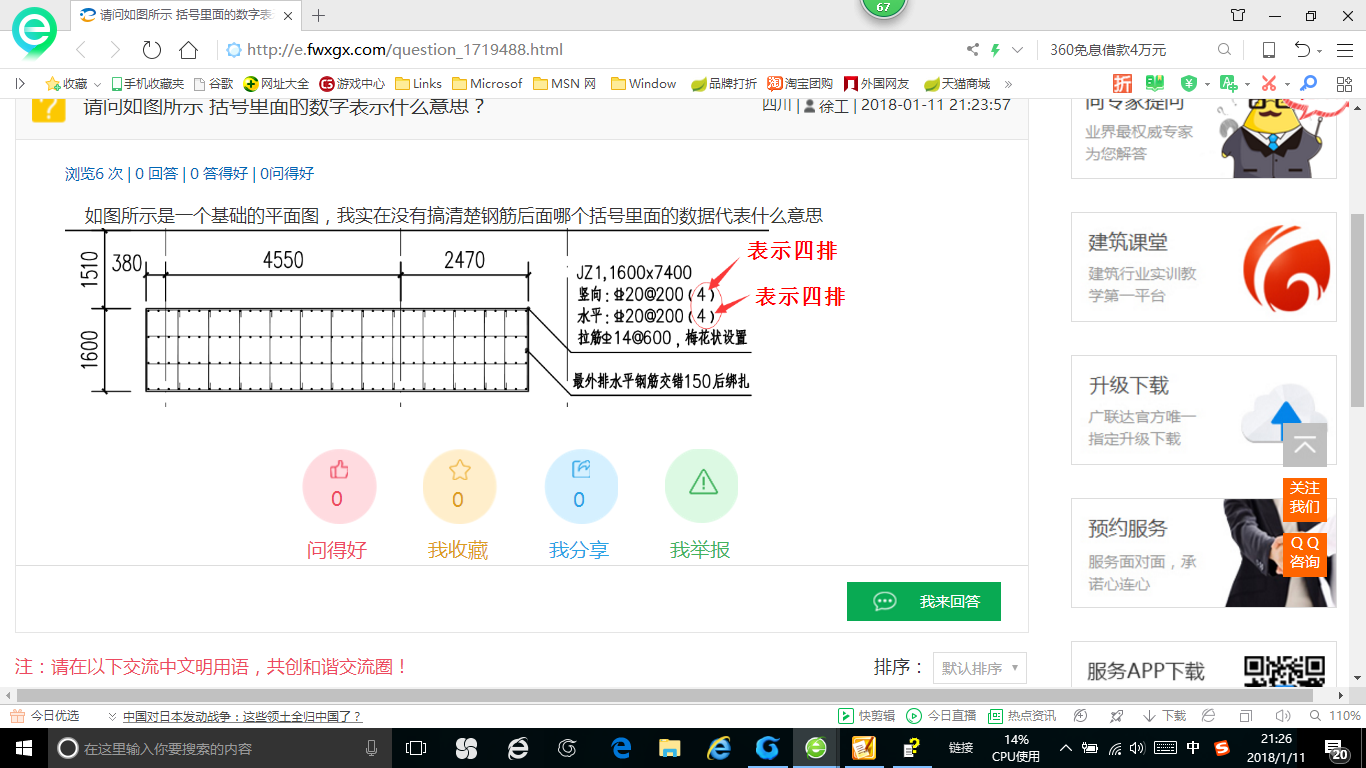Click the green 我来回答 button
This screenshot has height=768, width=1366.
[x=924, y=601]
